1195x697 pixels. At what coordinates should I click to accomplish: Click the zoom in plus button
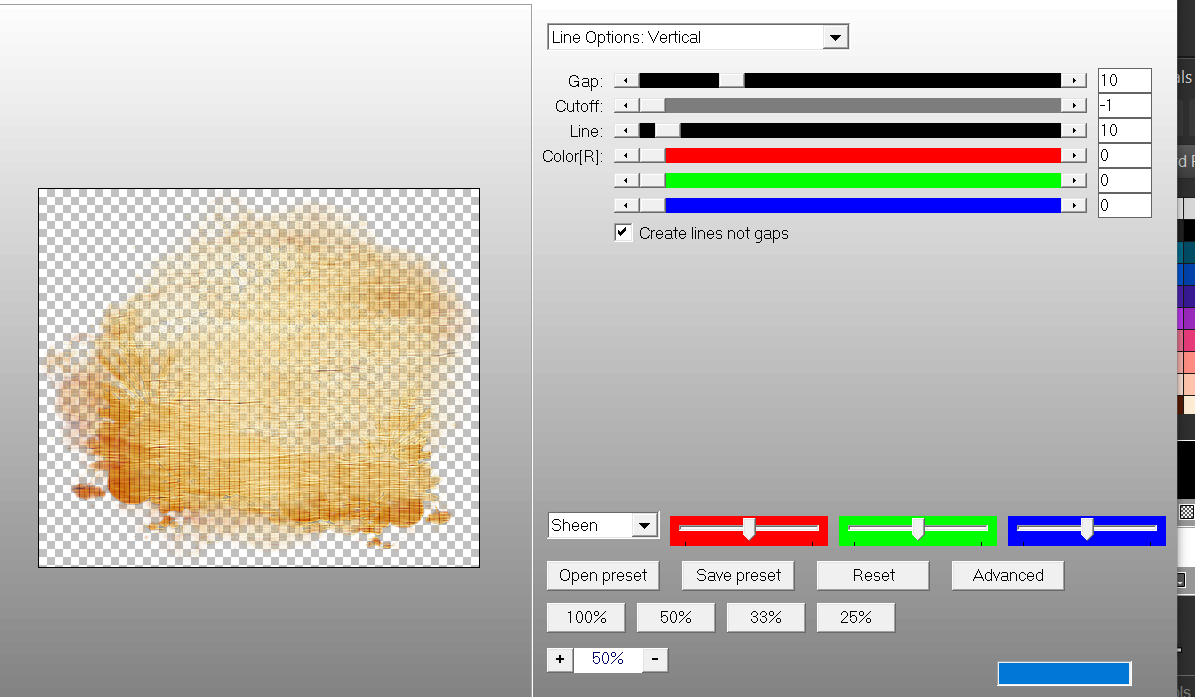(559, 660)
